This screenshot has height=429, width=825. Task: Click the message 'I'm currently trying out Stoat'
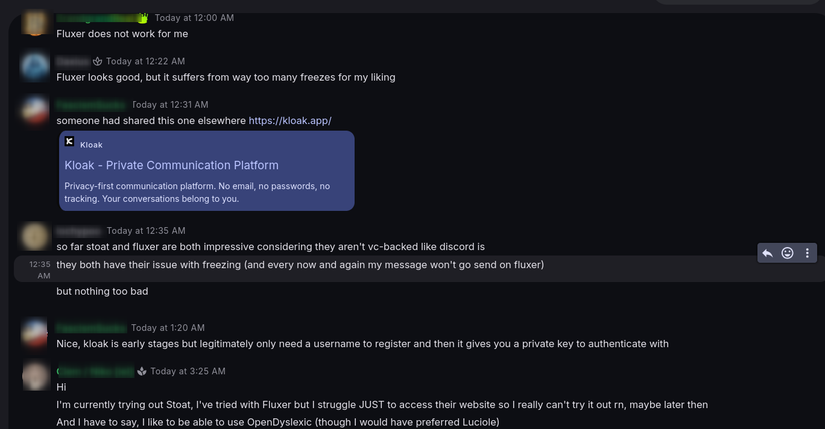click(x=382, y=405)
